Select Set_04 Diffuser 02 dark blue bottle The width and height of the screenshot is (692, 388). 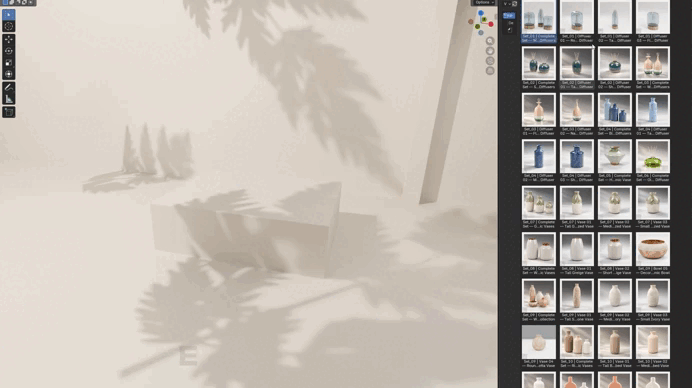[538, 160]
